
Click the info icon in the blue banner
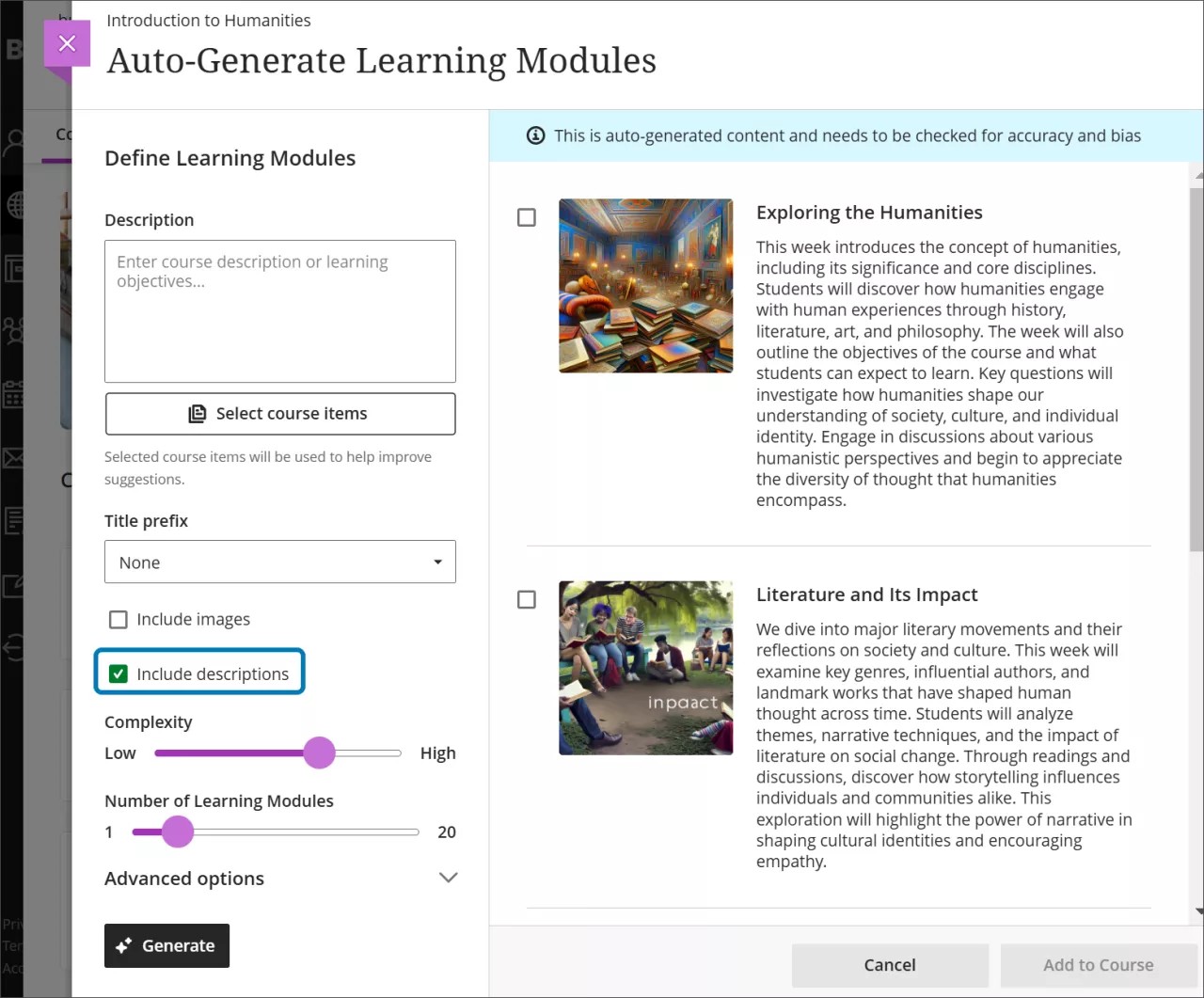point(535,135)
